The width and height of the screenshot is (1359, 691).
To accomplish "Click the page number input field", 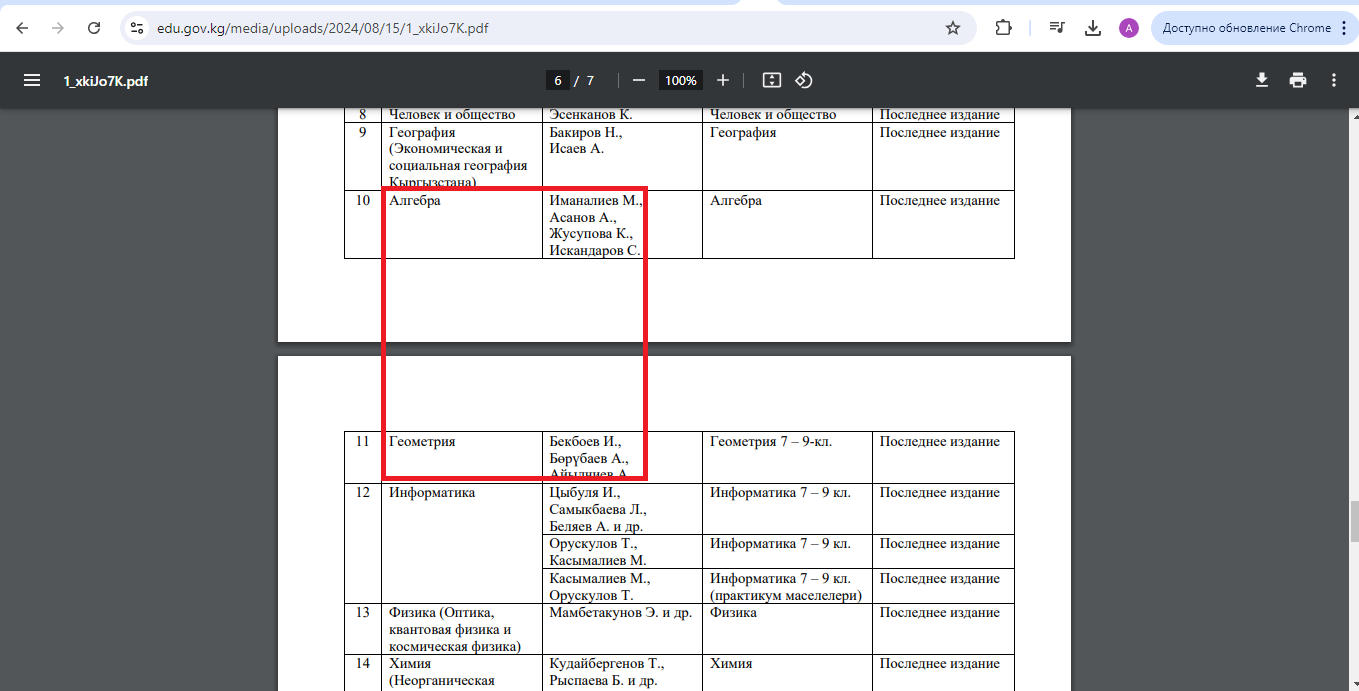I will 558,80.
